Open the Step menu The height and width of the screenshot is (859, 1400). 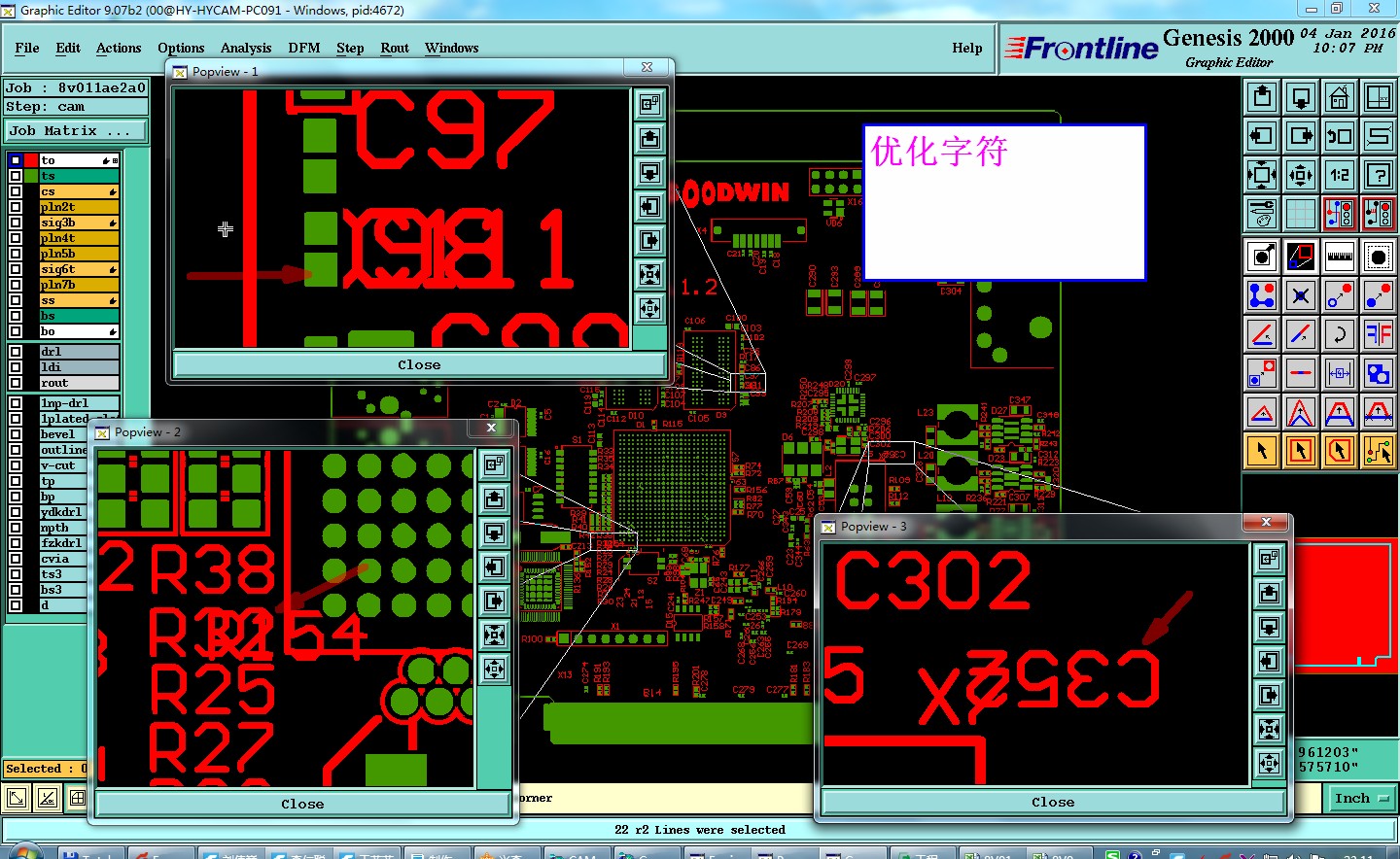click(350, 48)
